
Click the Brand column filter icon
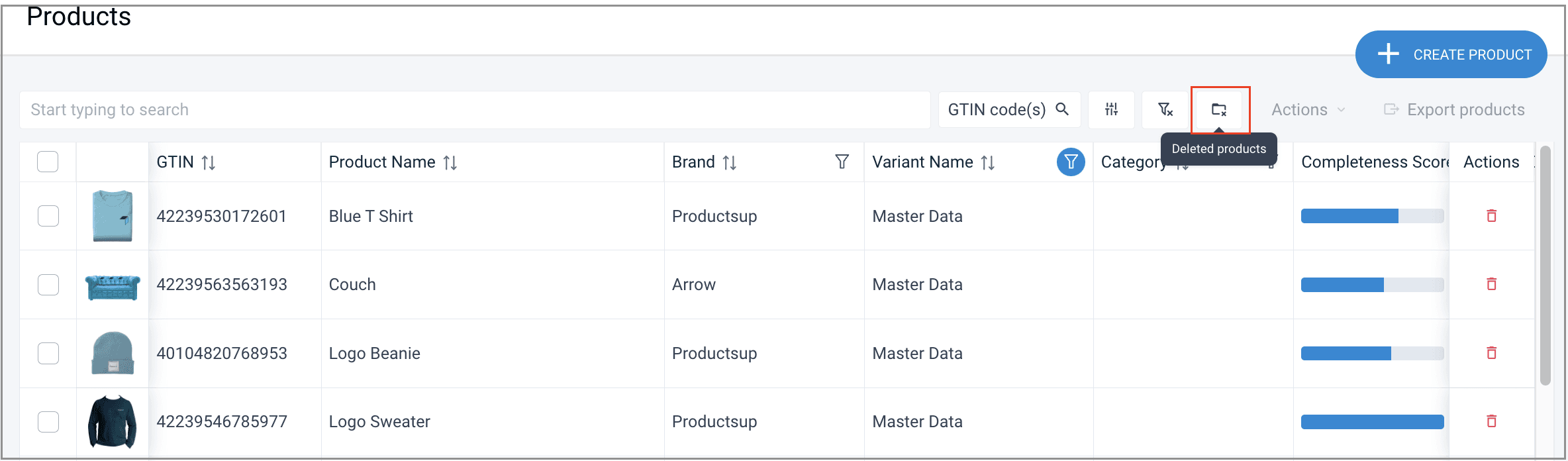click(x=842, y=162)
